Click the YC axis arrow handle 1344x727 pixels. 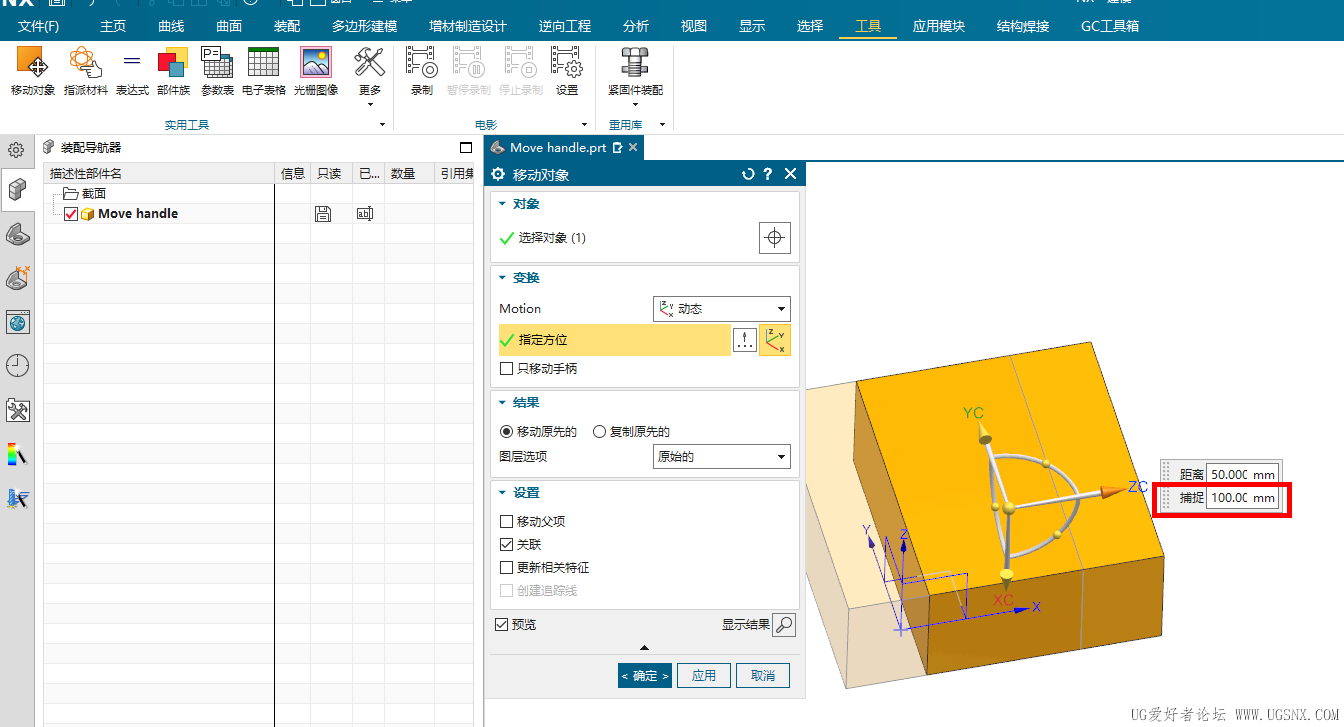pyautogui.click(x=984, y=433)
